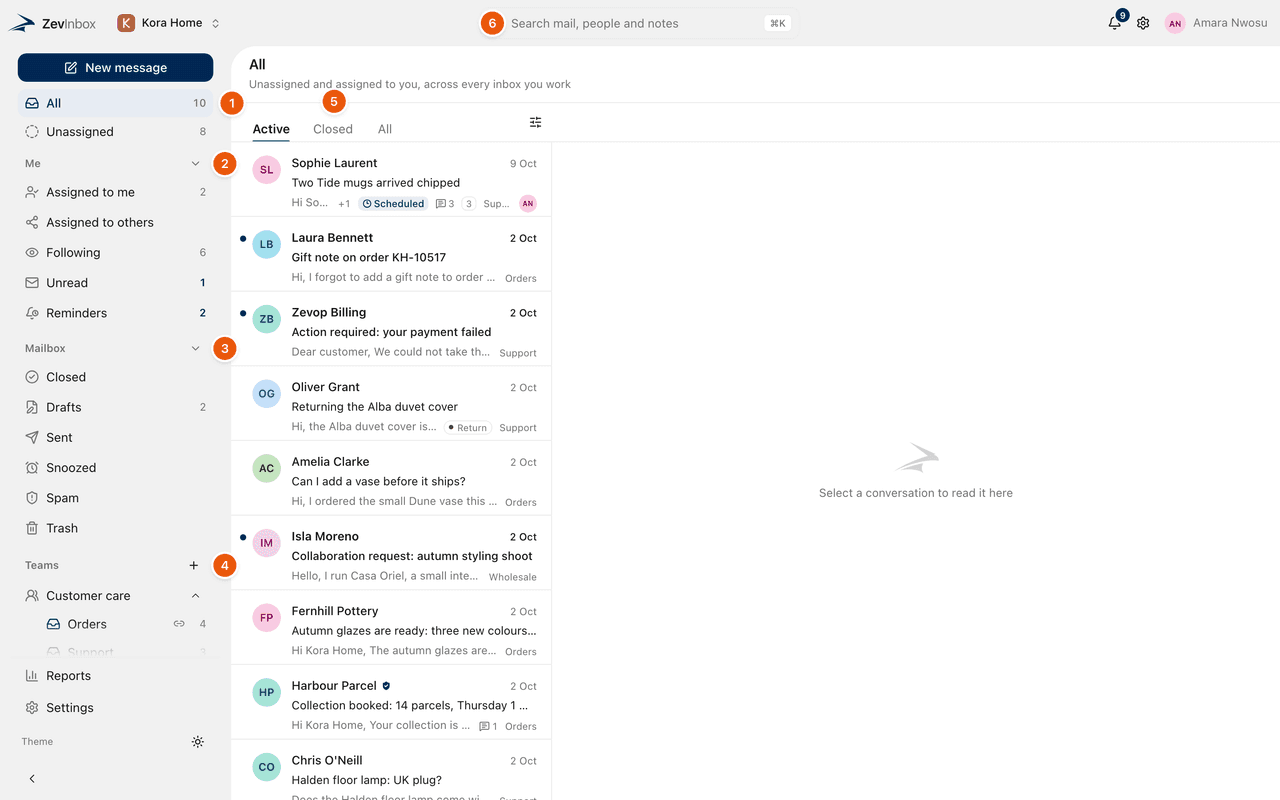Image resolution: width=1280 pixels, height=800 pixels.
Task: Click the ZevInbox logo
Action: [x=52, y=23]
